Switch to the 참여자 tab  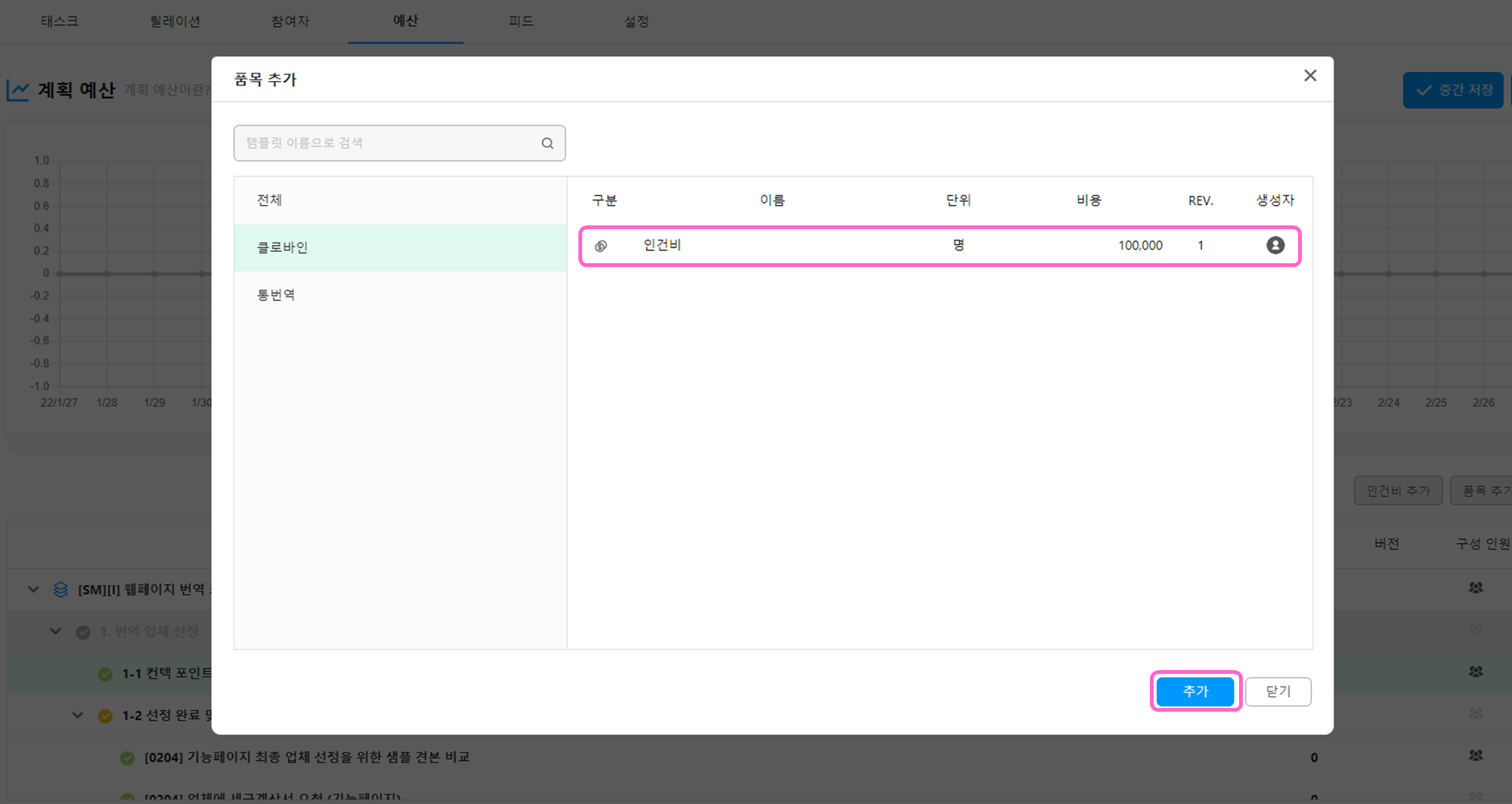point(290,21)
